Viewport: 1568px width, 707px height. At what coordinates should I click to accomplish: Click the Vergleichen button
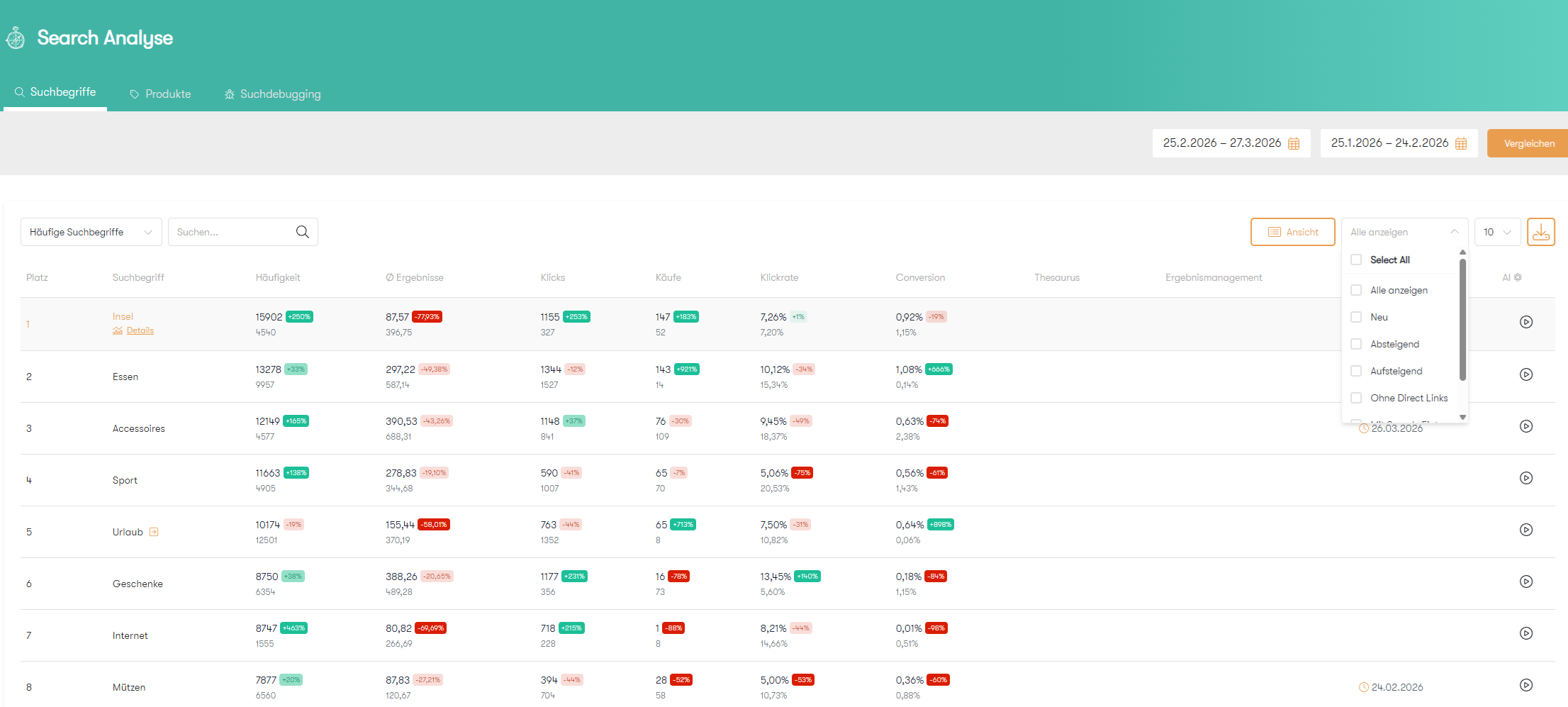[1528, 143]
